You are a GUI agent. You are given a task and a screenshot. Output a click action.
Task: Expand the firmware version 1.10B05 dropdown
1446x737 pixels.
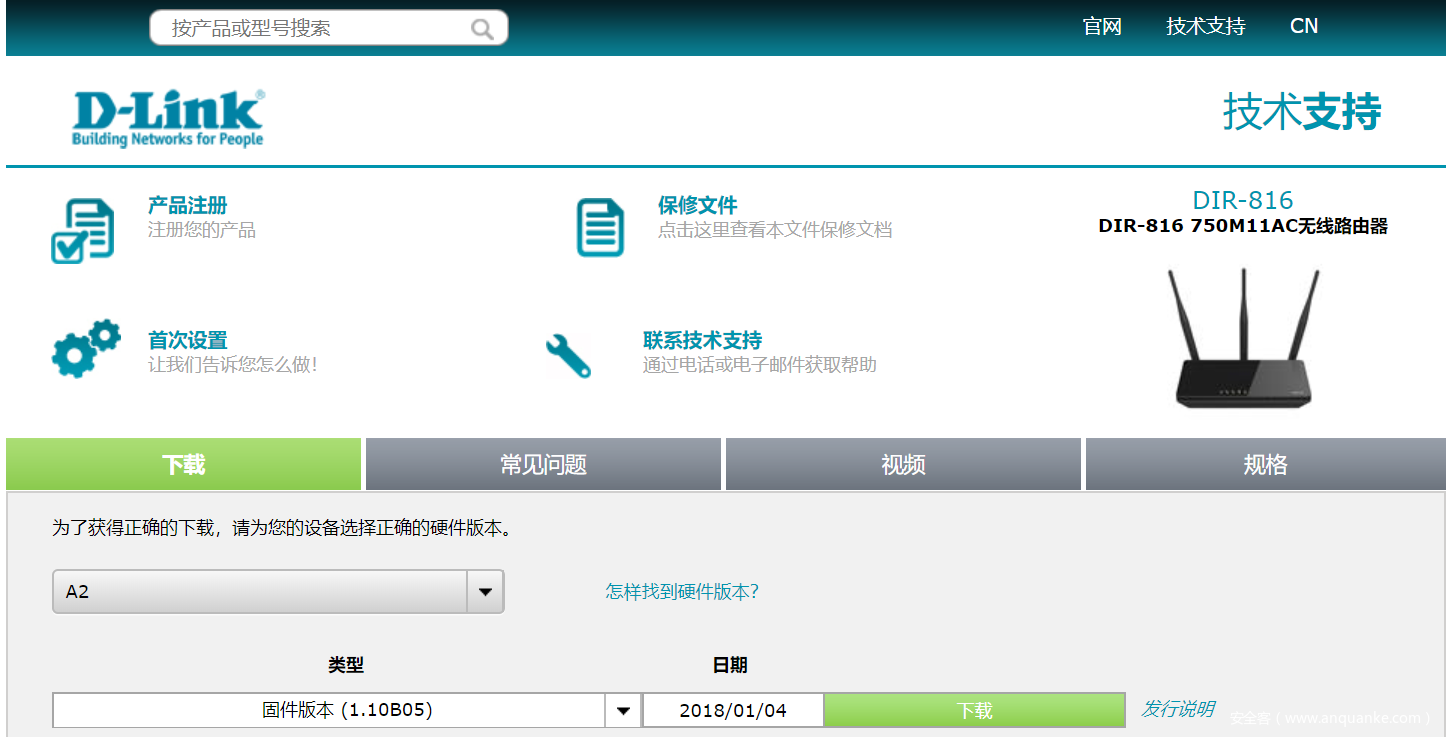coord(623,711)
